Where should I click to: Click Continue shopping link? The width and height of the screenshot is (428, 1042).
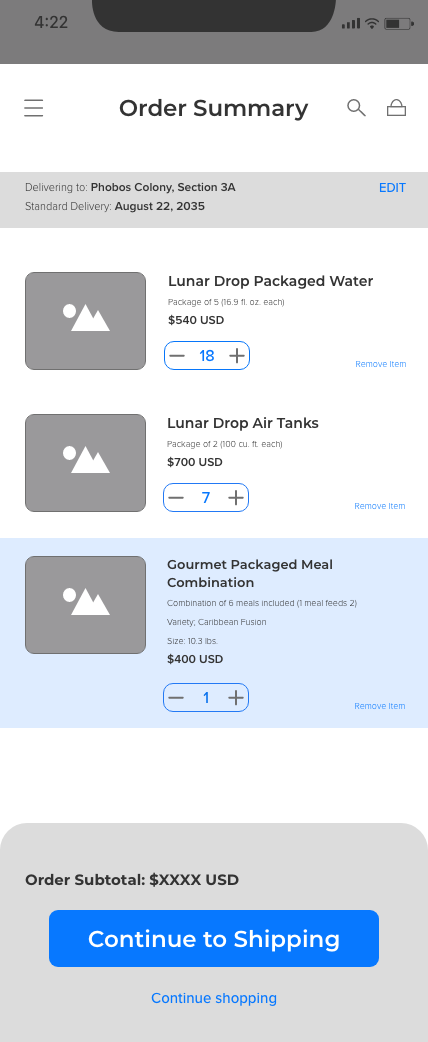point(214,998)
